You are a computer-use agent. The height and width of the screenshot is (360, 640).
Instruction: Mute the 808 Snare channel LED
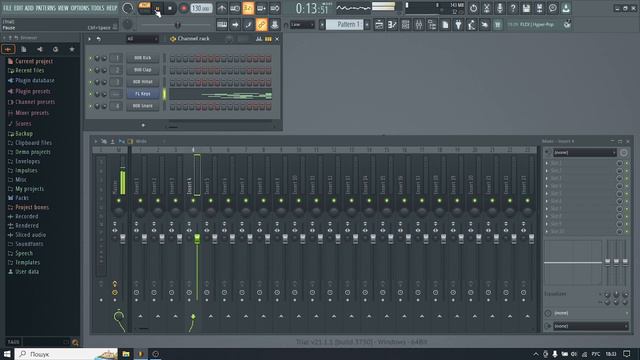(90, 106)
